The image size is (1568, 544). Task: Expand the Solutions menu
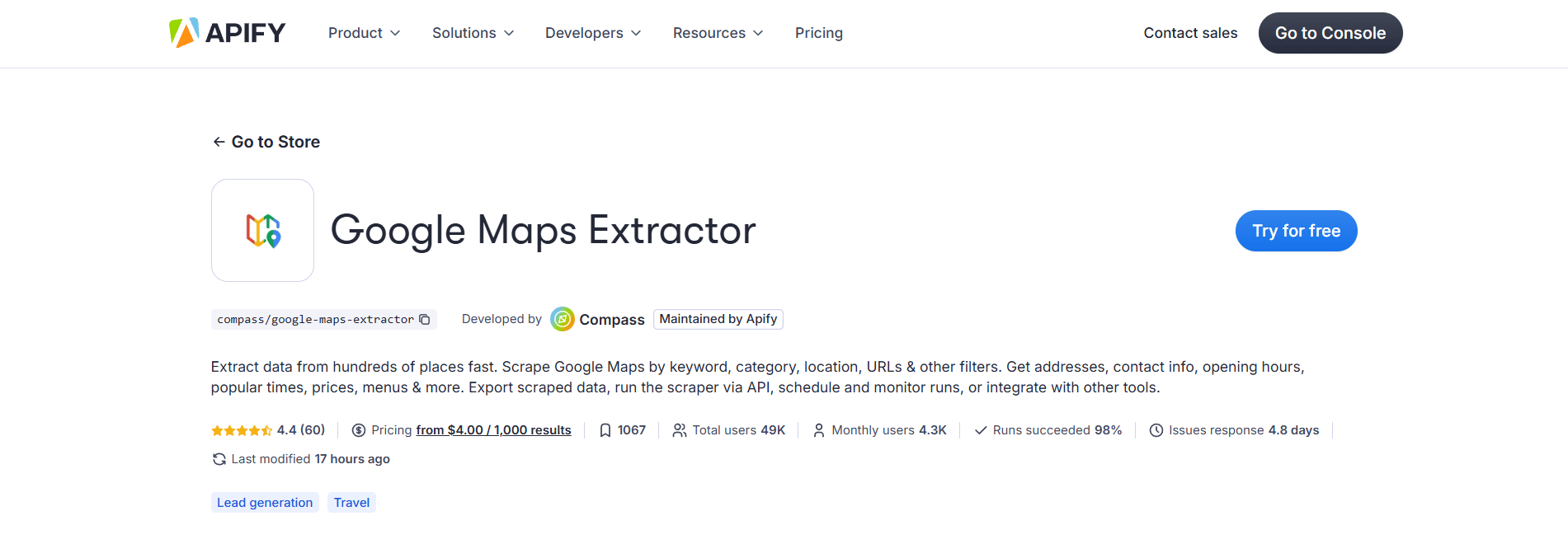(x=473, y=33)
